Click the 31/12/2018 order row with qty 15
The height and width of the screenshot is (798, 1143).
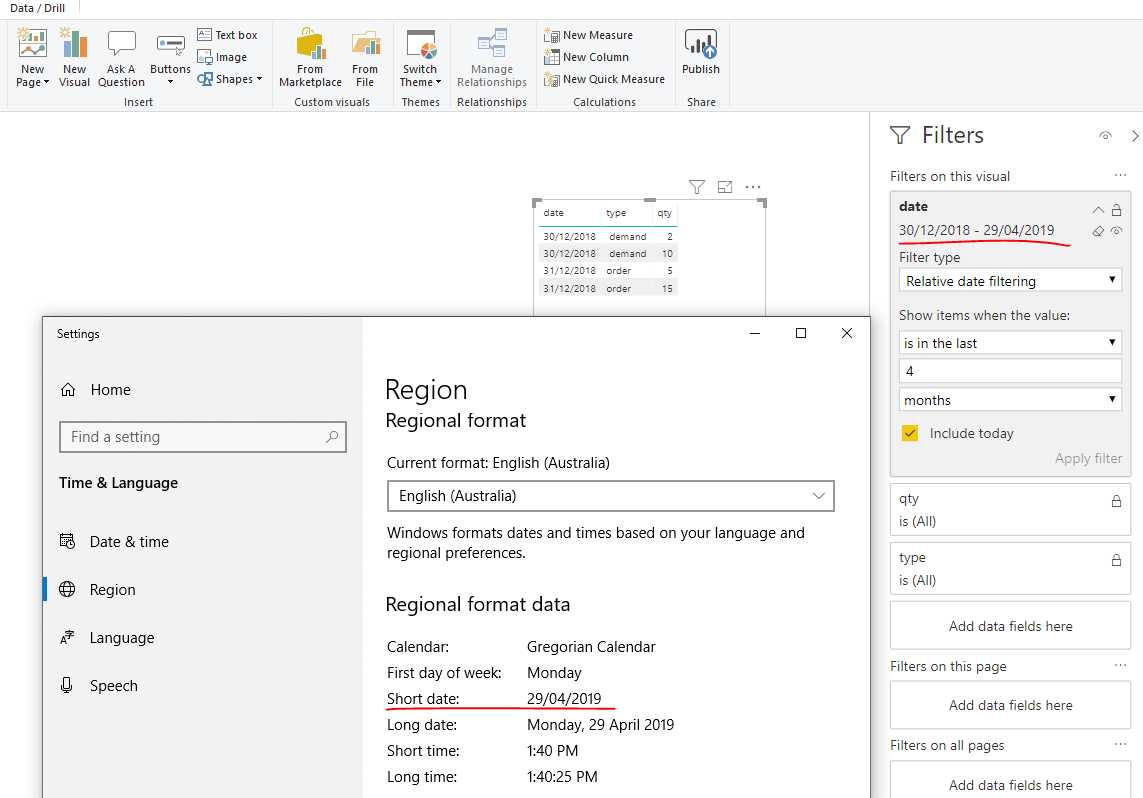click(608, 288)
